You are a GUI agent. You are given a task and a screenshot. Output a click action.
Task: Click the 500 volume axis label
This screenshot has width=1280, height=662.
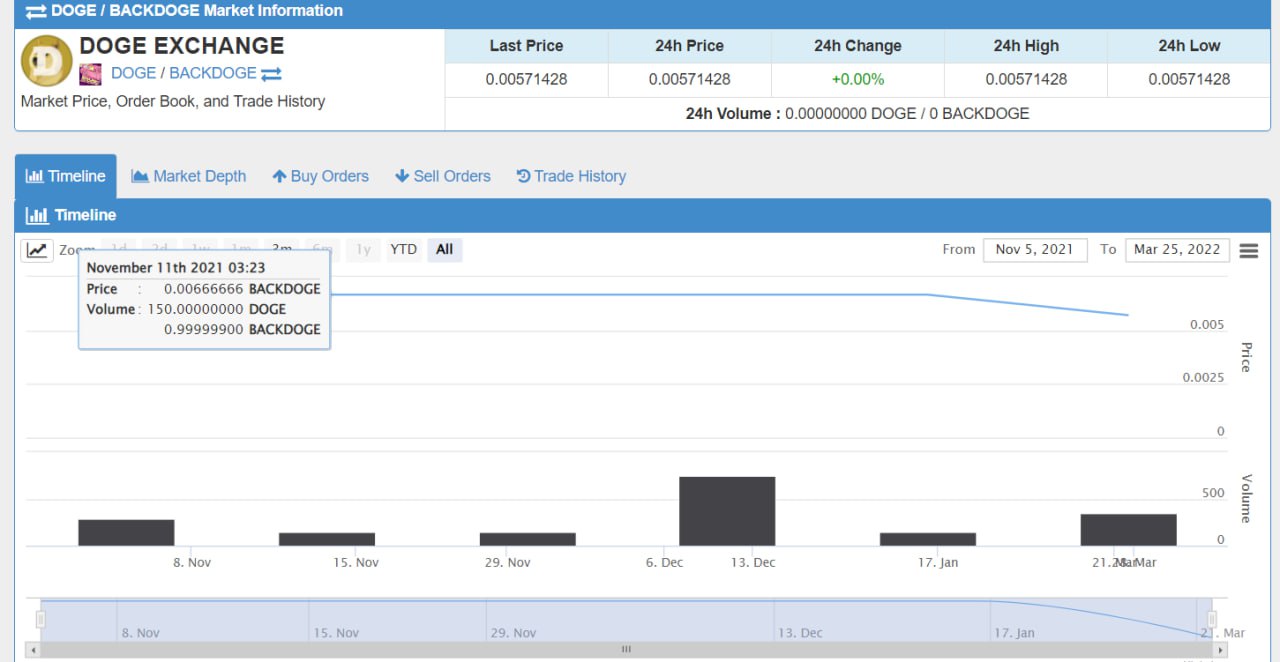[1213, 493]
